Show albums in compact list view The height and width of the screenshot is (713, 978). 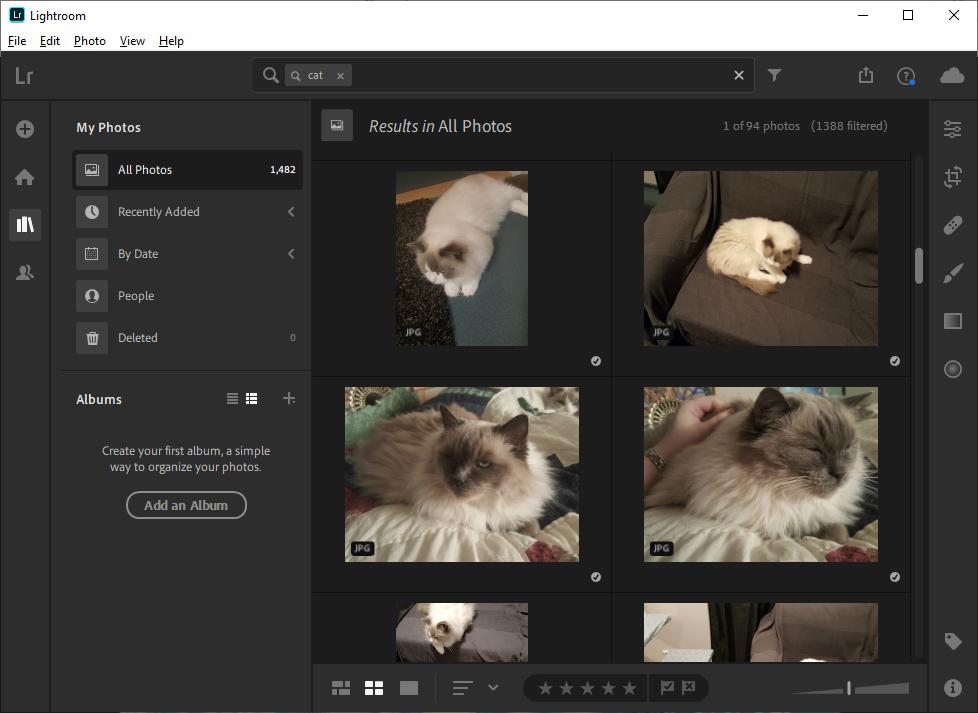point(232,398)
